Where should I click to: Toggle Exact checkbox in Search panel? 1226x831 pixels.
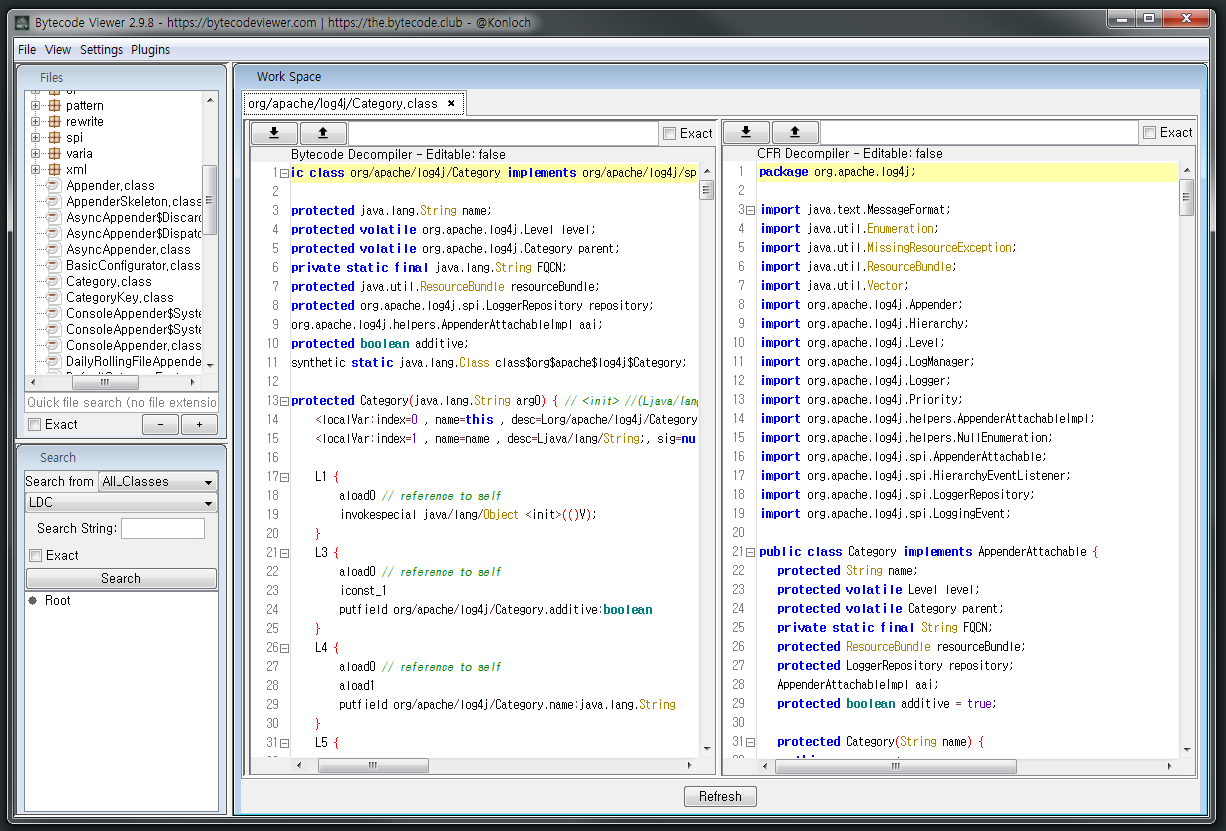pyautogui.click(x=35, y=556)
